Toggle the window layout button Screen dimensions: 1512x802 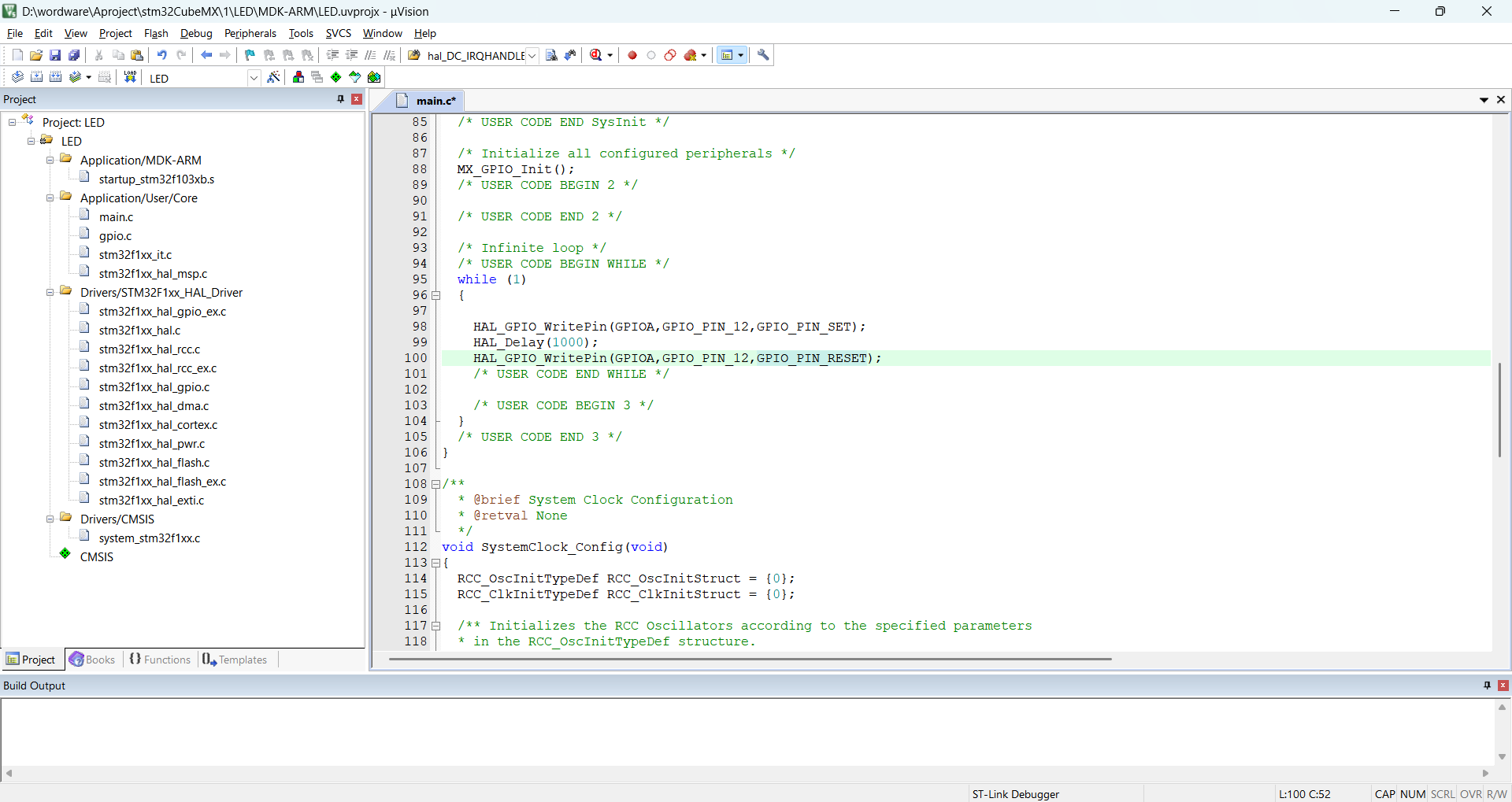coord(727,55)
